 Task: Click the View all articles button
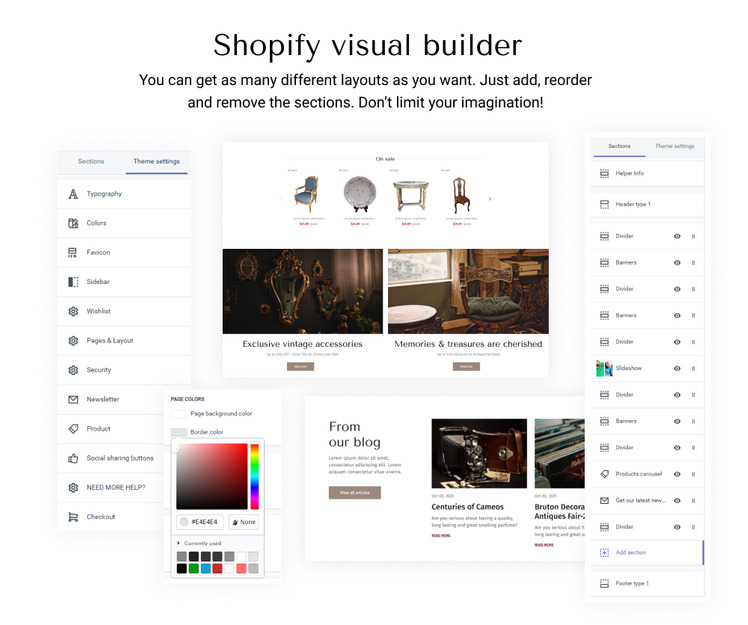tap(354, 492)
